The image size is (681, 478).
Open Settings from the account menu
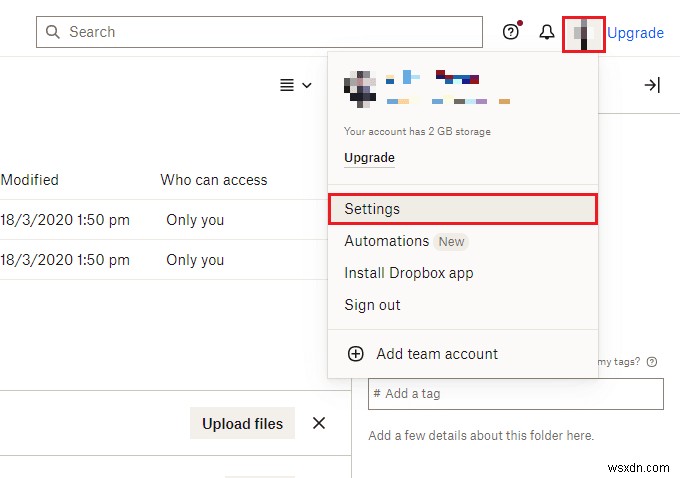click(x=372, y=209)
